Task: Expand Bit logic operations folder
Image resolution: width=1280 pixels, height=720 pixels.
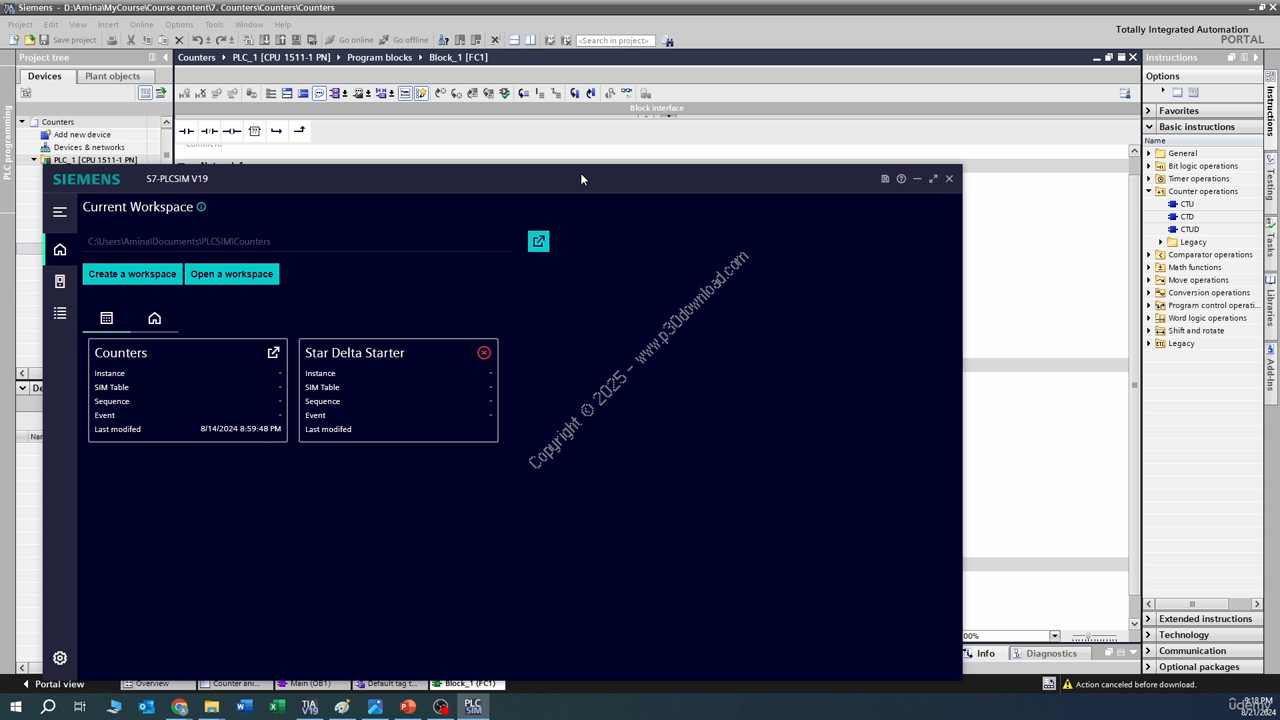Action: [x=1149, y=166]
